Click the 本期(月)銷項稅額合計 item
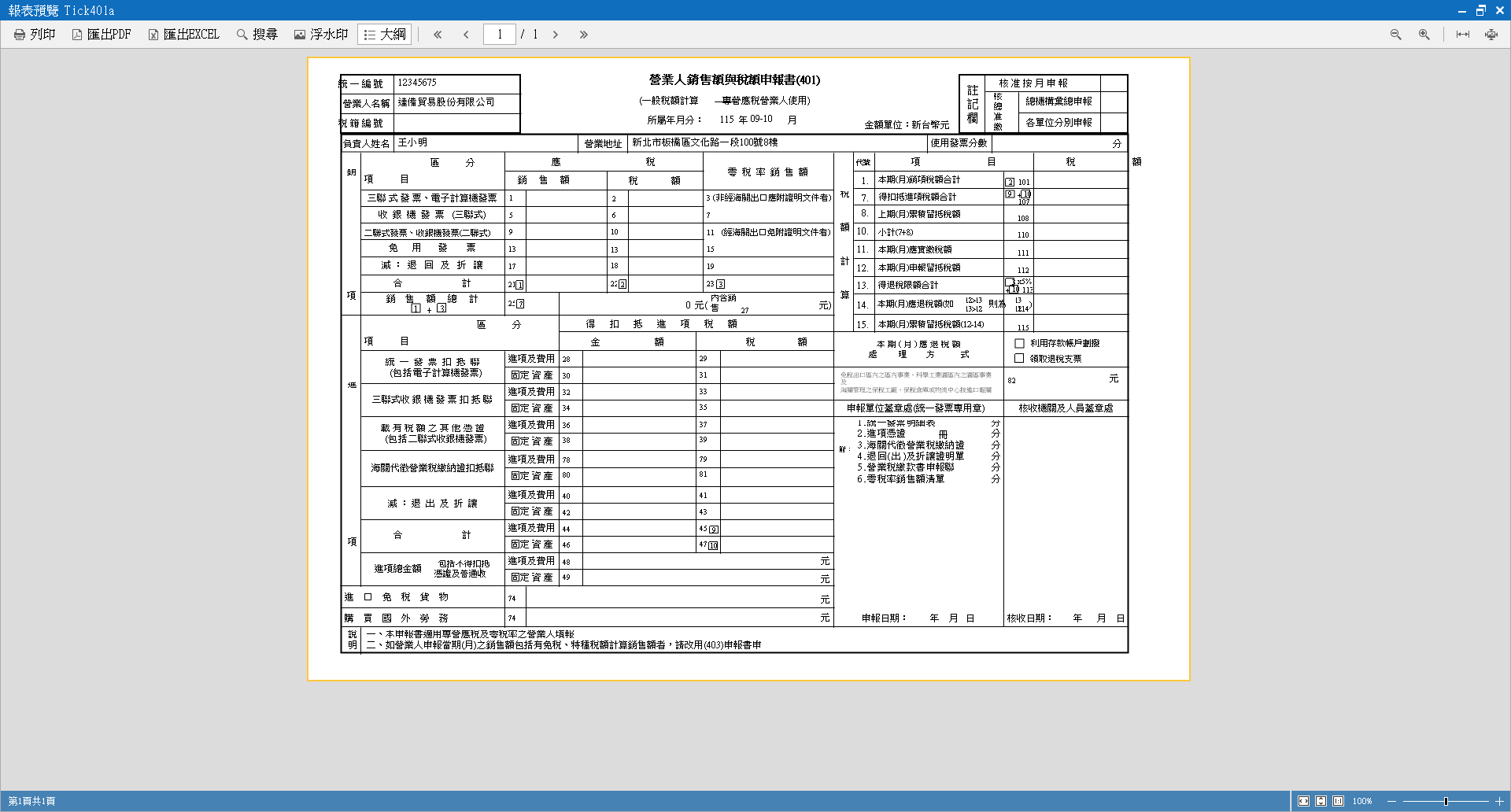 coord(918,180)
